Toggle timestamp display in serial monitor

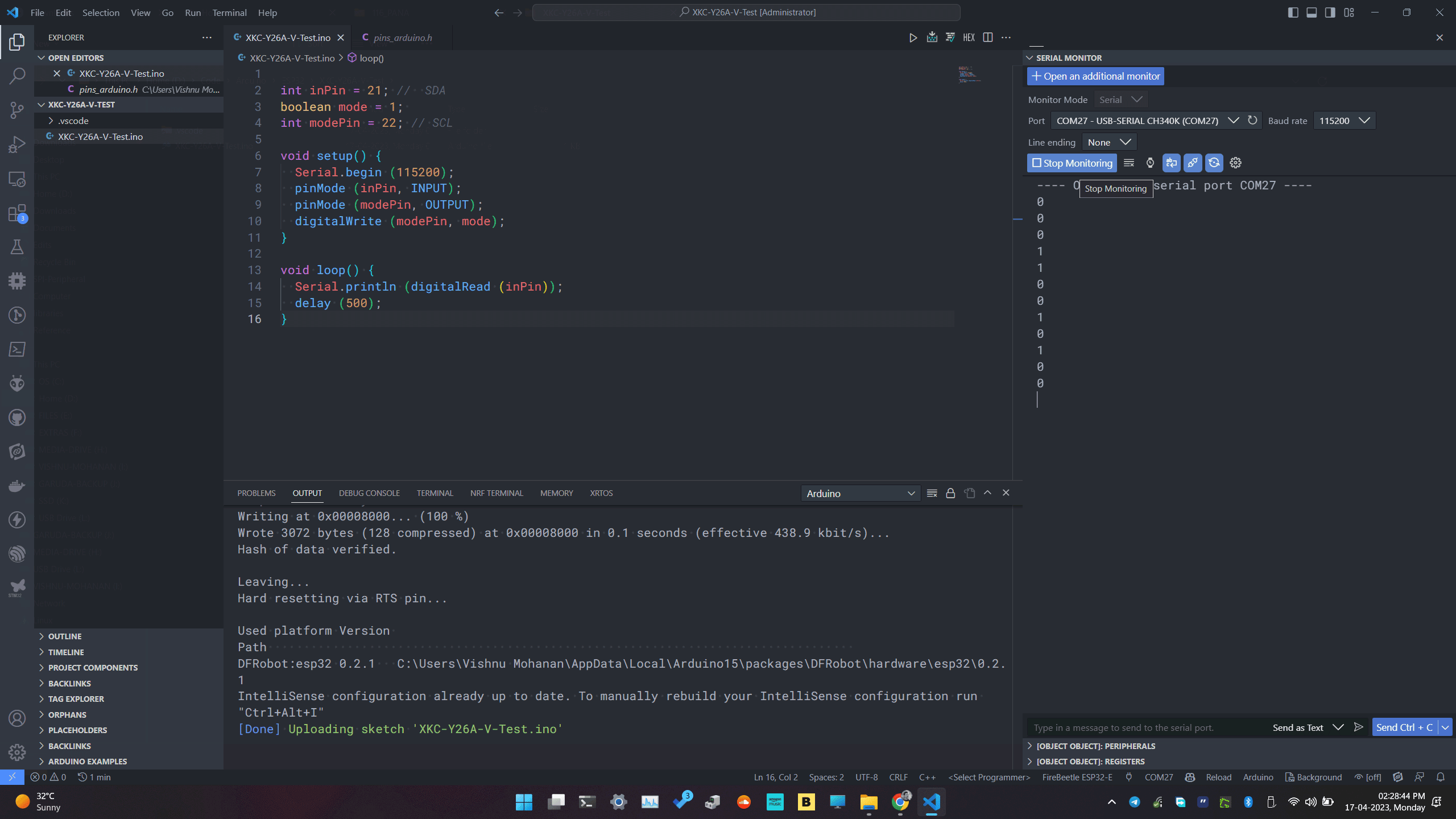pos(1150,163)
